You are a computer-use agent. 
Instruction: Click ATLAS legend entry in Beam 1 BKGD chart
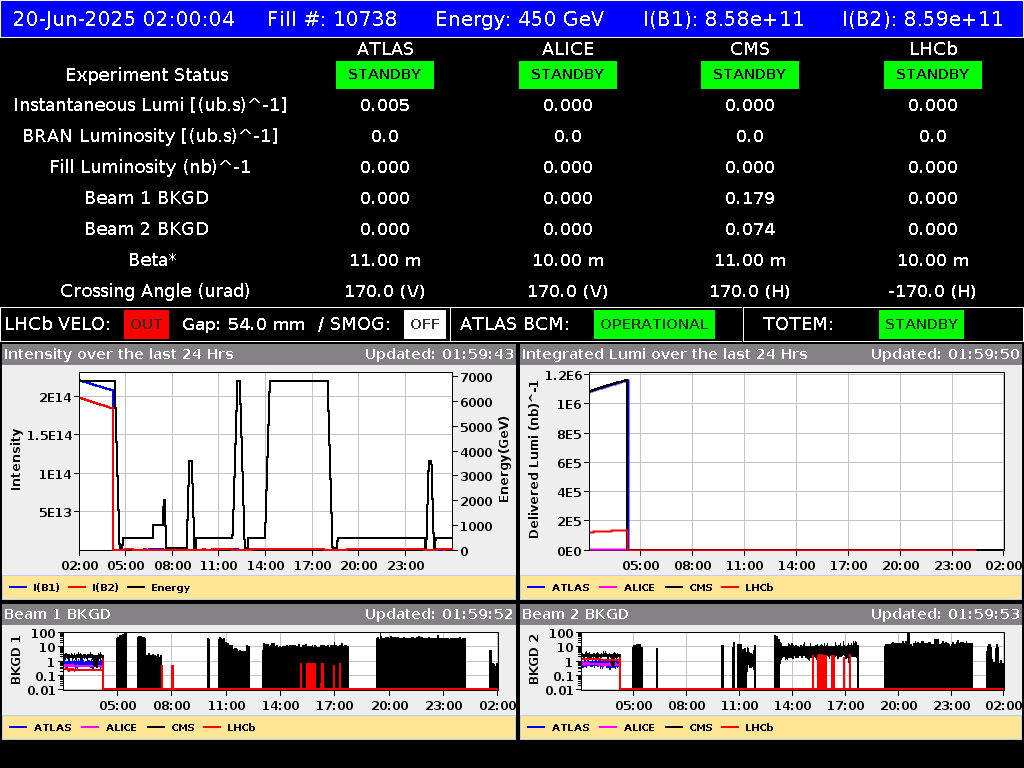coord(40,728)
